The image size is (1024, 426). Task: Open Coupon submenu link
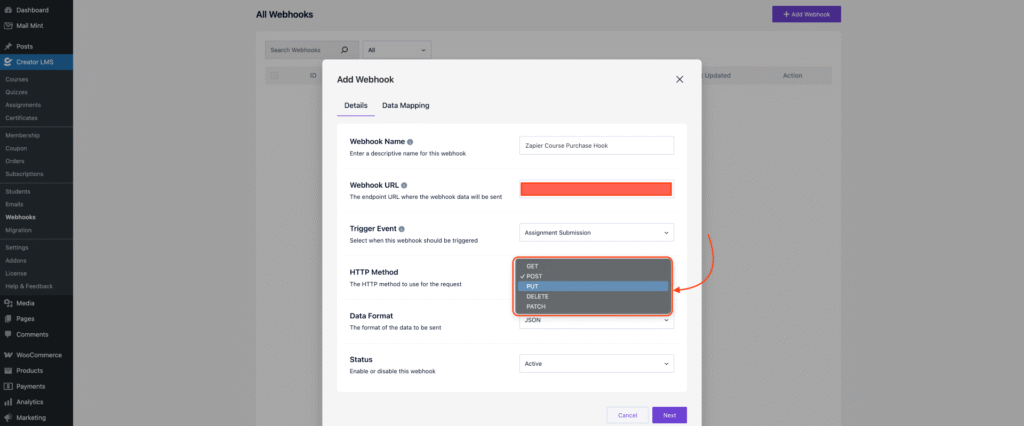pos(16,148)
